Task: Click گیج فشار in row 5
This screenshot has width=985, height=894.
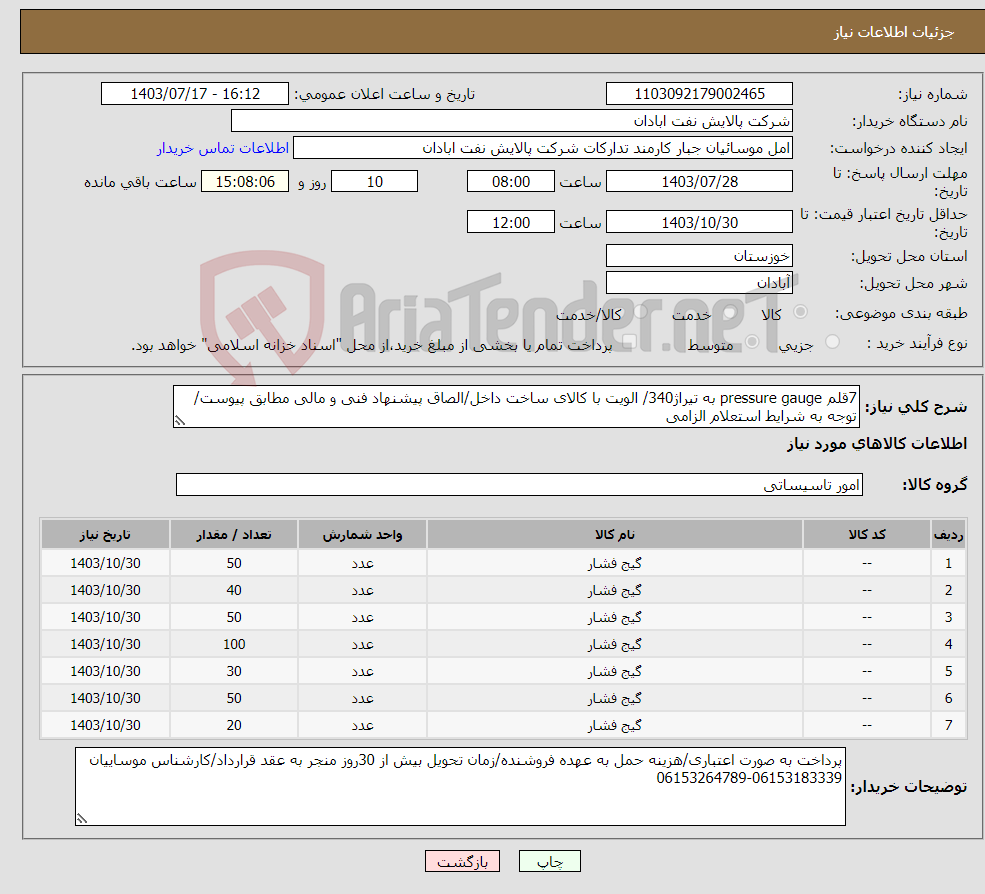Action: [614, 672]
